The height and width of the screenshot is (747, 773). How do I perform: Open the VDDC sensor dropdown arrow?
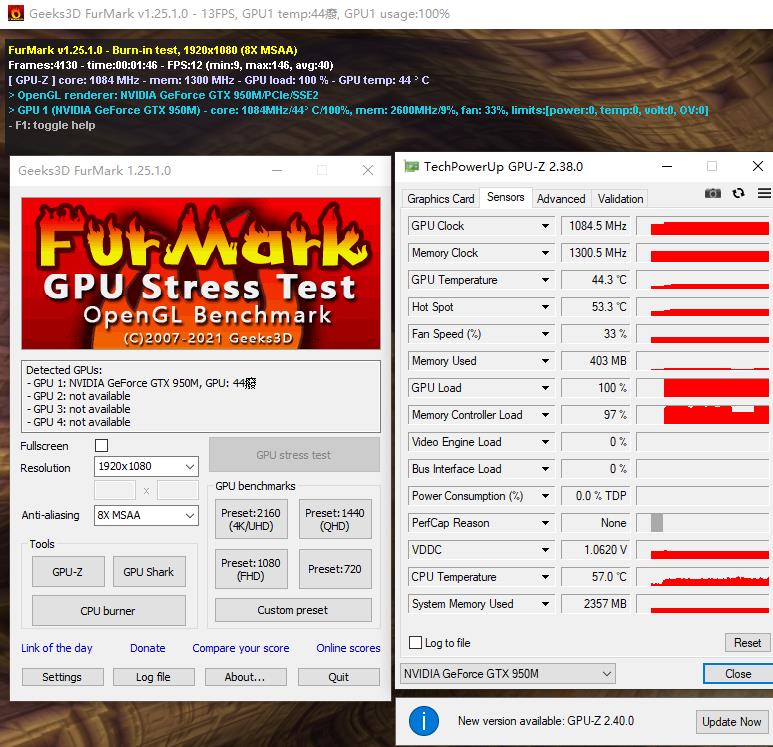[x=545, y=550]
